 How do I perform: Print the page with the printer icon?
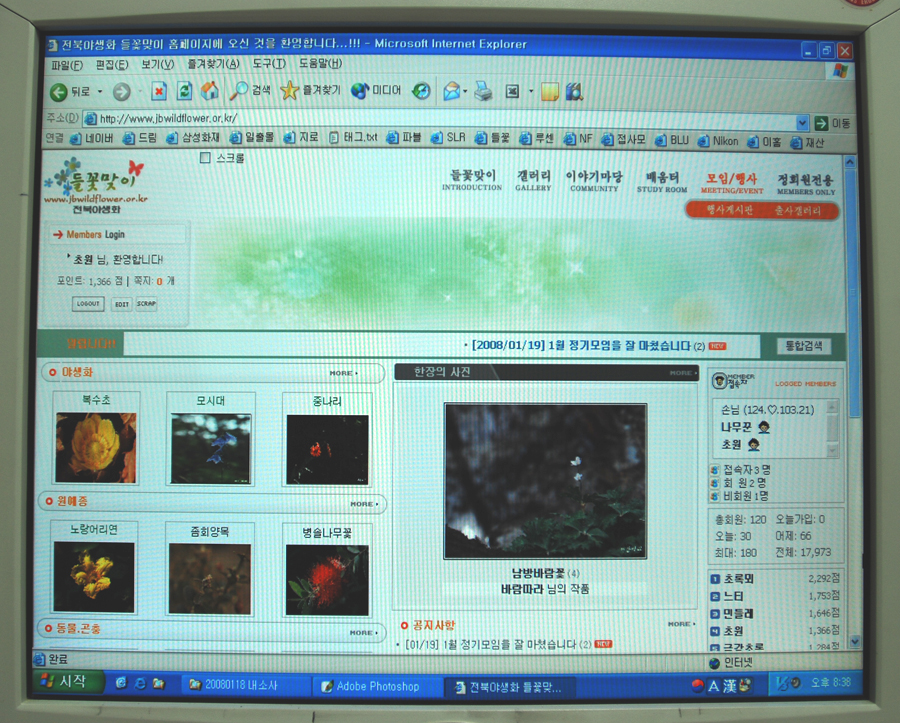coord(483,91)
